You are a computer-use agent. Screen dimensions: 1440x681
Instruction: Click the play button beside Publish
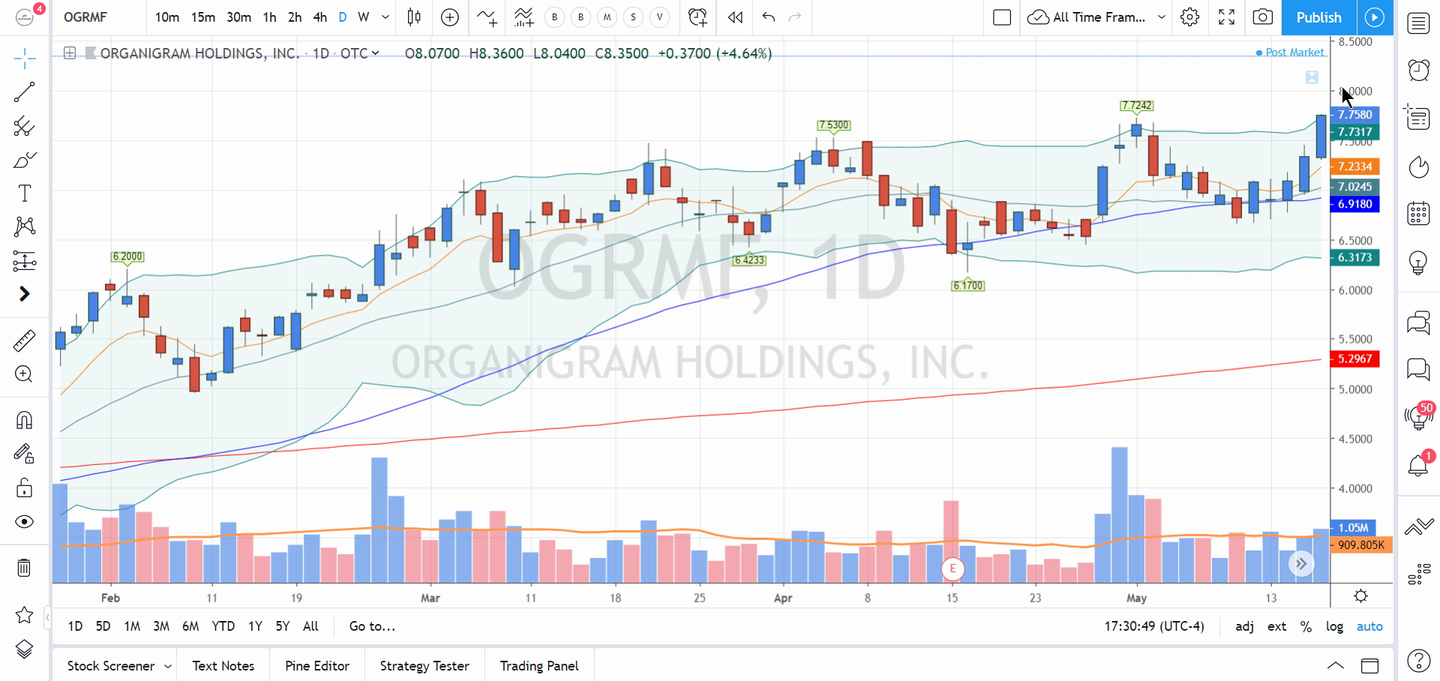1375,17
